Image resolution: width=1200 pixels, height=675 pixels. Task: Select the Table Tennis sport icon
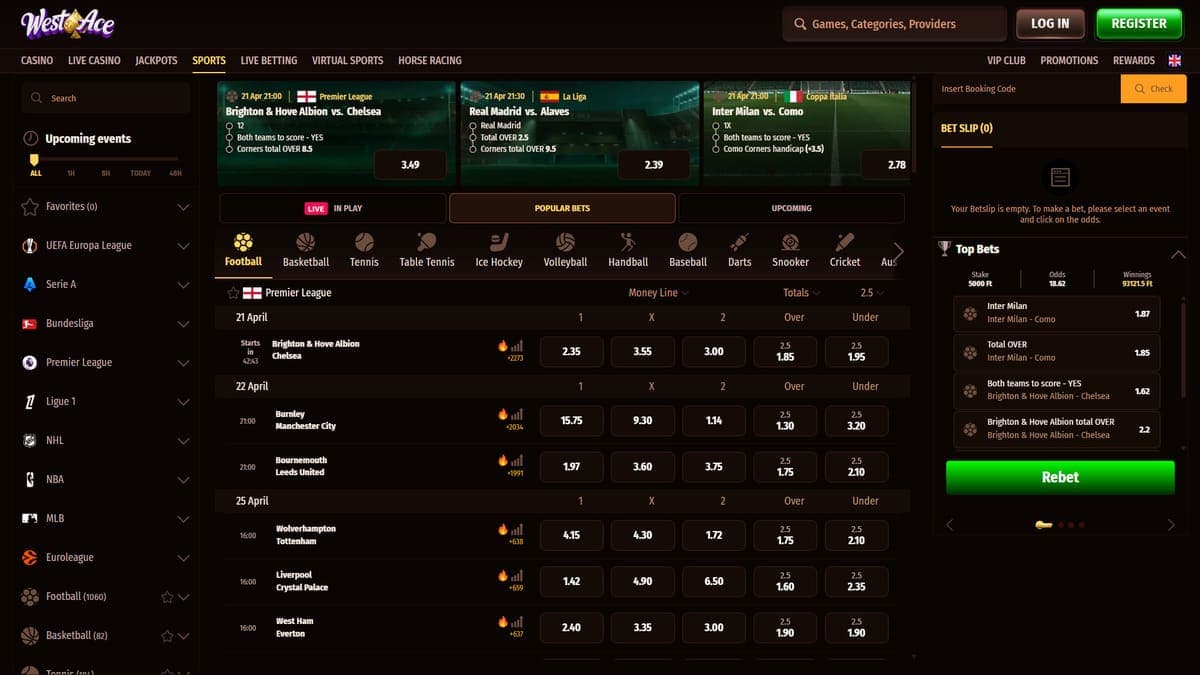(426, 242)
